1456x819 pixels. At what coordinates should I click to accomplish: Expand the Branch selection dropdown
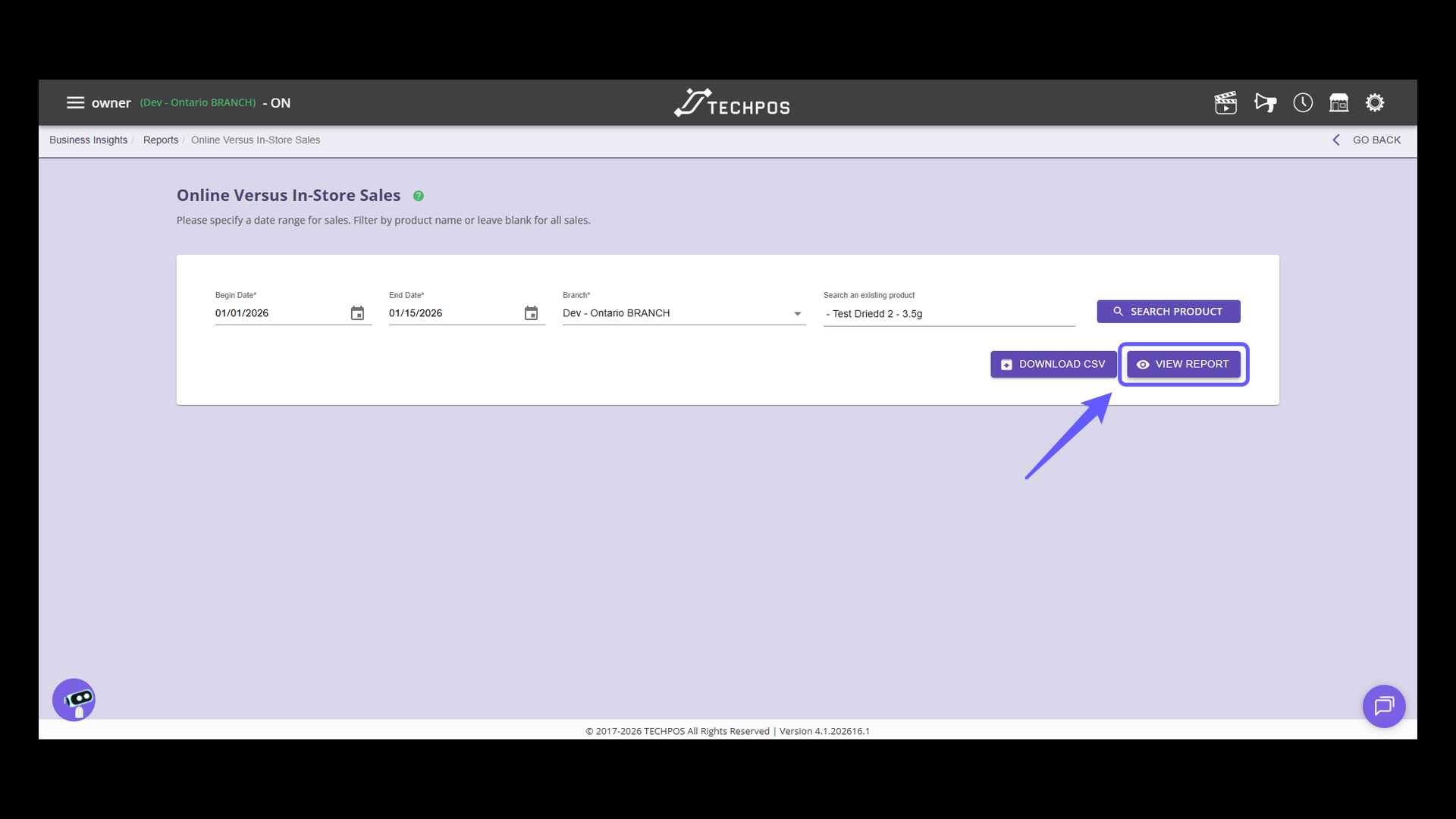click(x=796, y=313)
